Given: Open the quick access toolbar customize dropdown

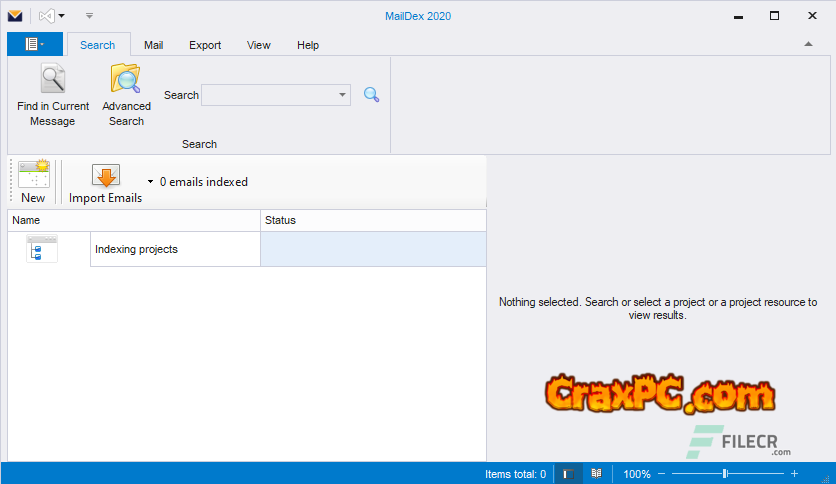Looking at the screenshot, I should (x=89, y=16).
